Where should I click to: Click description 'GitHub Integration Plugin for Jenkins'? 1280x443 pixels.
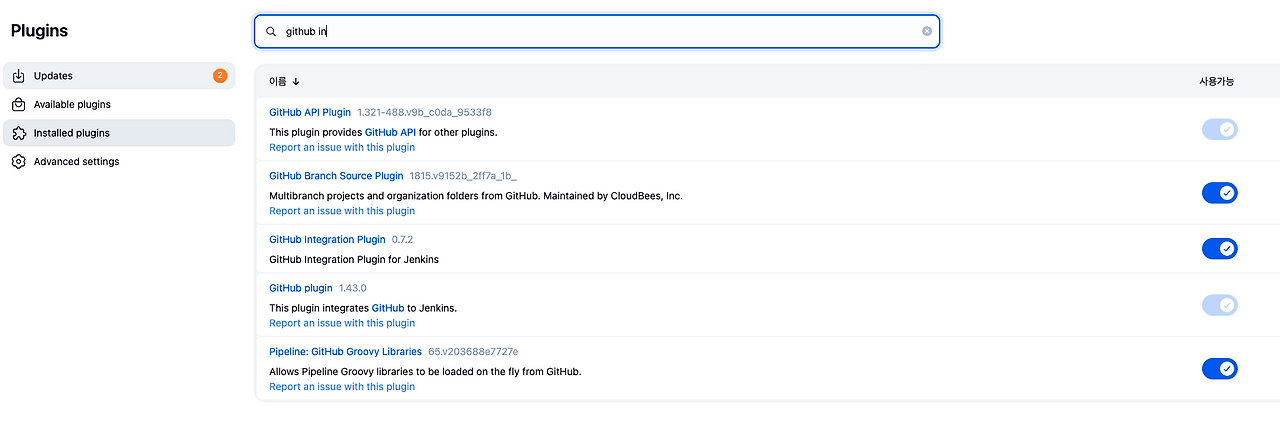tap(354, 259)
